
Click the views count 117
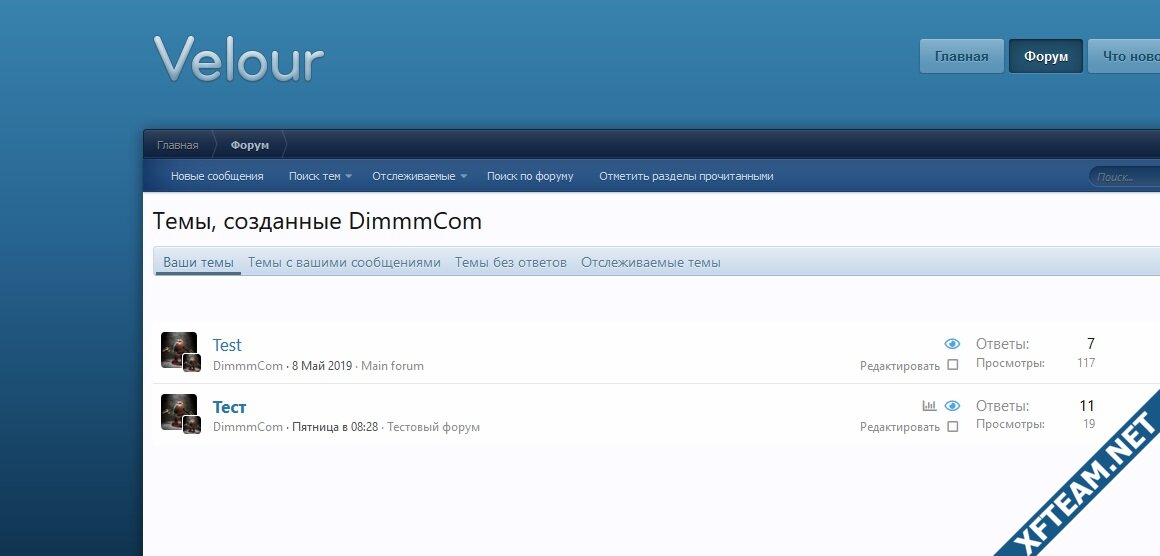tap(1086, 362)
